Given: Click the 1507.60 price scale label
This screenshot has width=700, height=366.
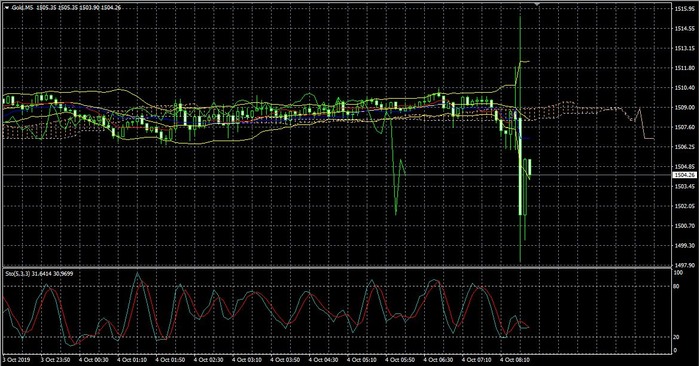Looking at the screenshot, I should pyautogui.click(x=684, y=127).
